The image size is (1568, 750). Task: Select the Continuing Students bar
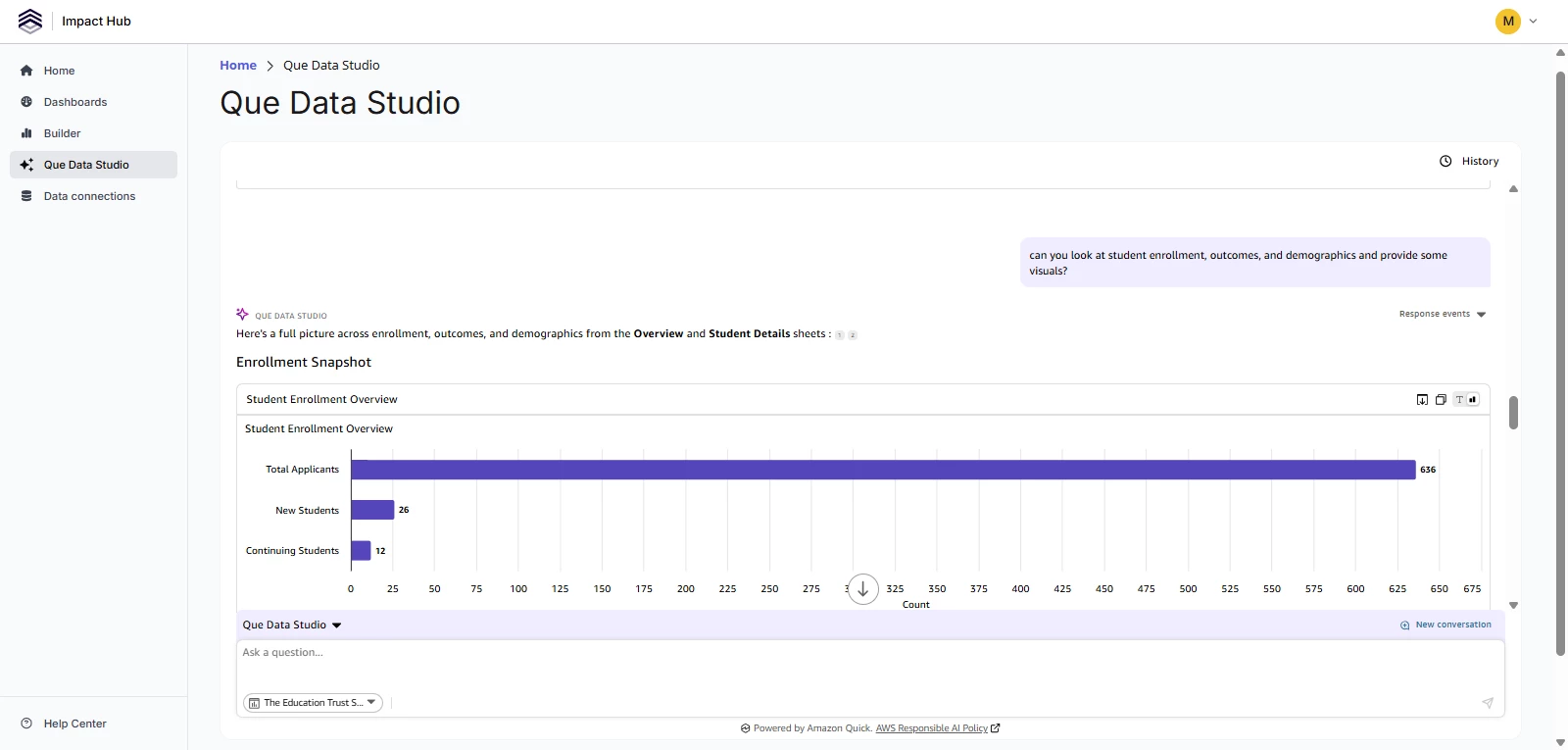click(362, 551)
